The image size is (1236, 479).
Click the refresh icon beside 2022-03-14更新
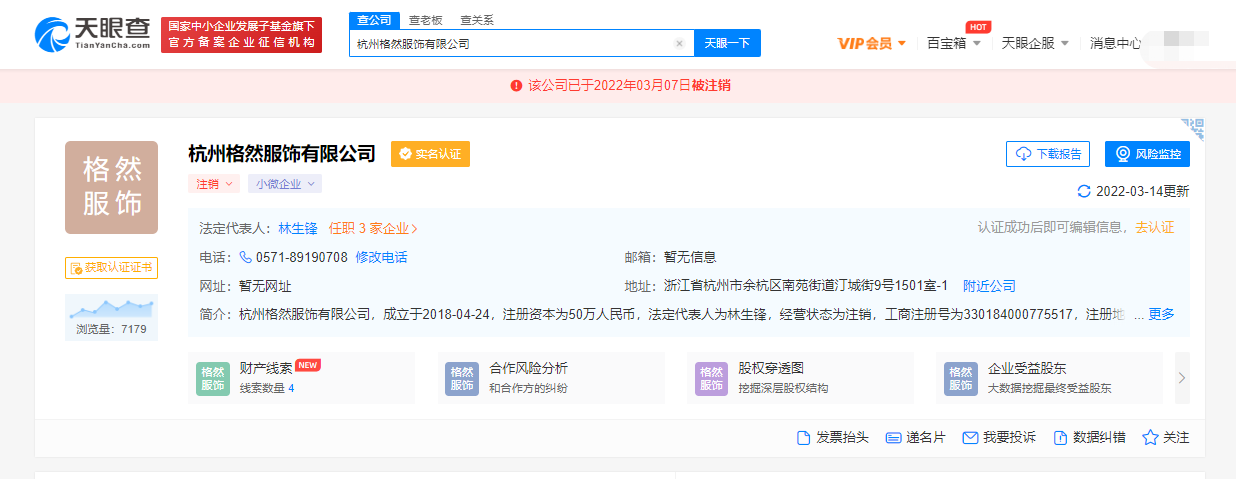point(1084,191)
